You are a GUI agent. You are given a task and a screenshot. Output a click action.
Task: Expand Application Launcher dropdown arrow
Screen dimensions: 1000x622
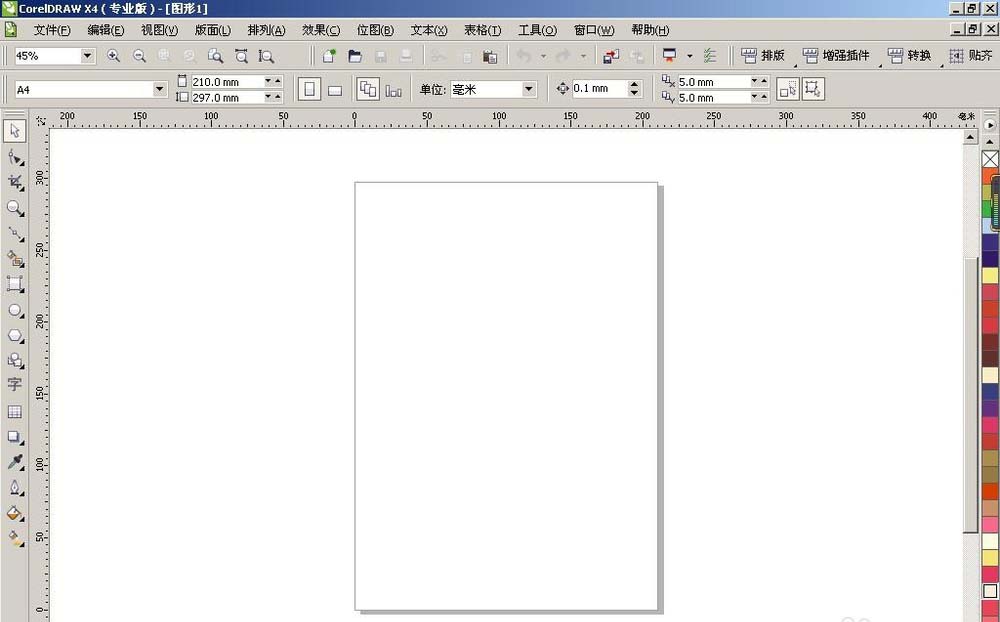tap(689, 56)
